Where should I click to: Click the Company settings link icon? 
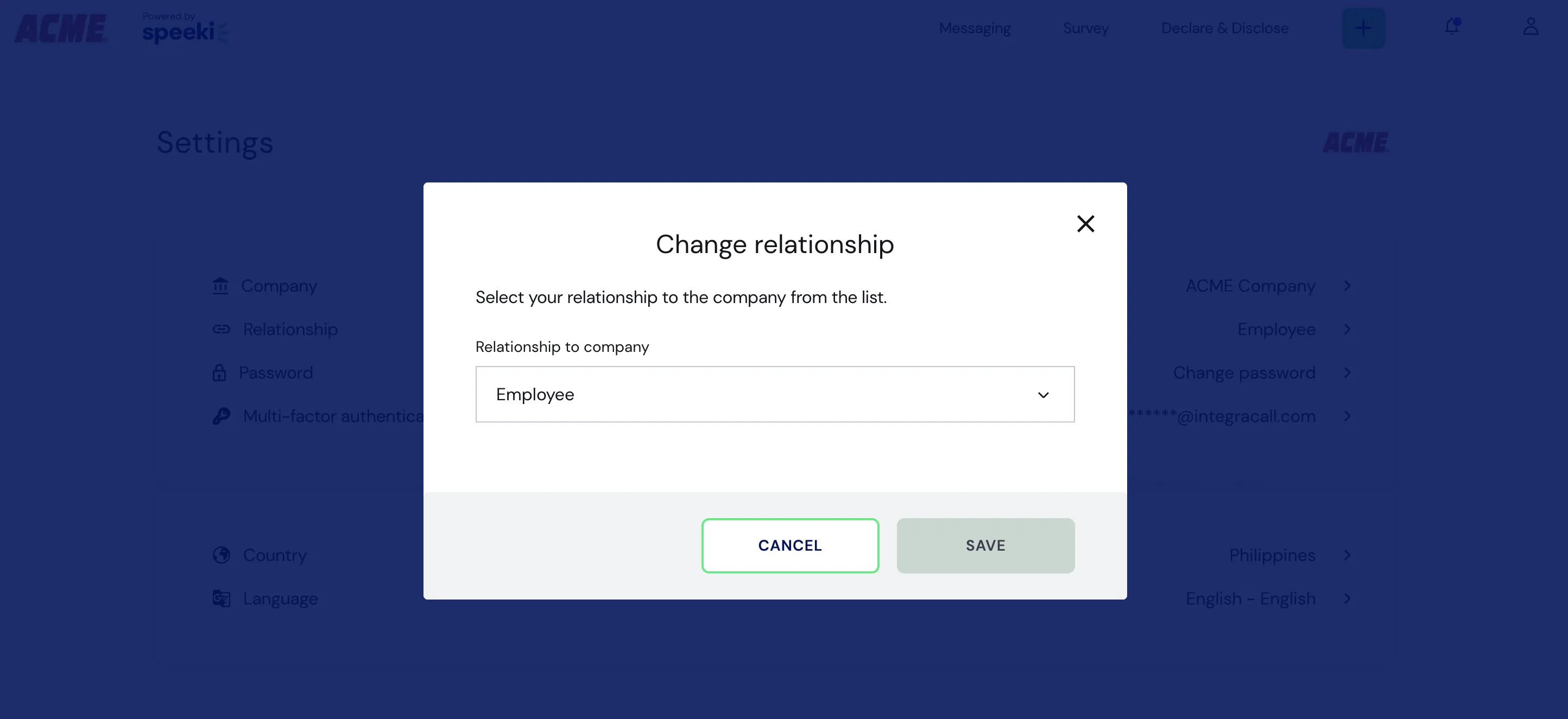point(219,286)
